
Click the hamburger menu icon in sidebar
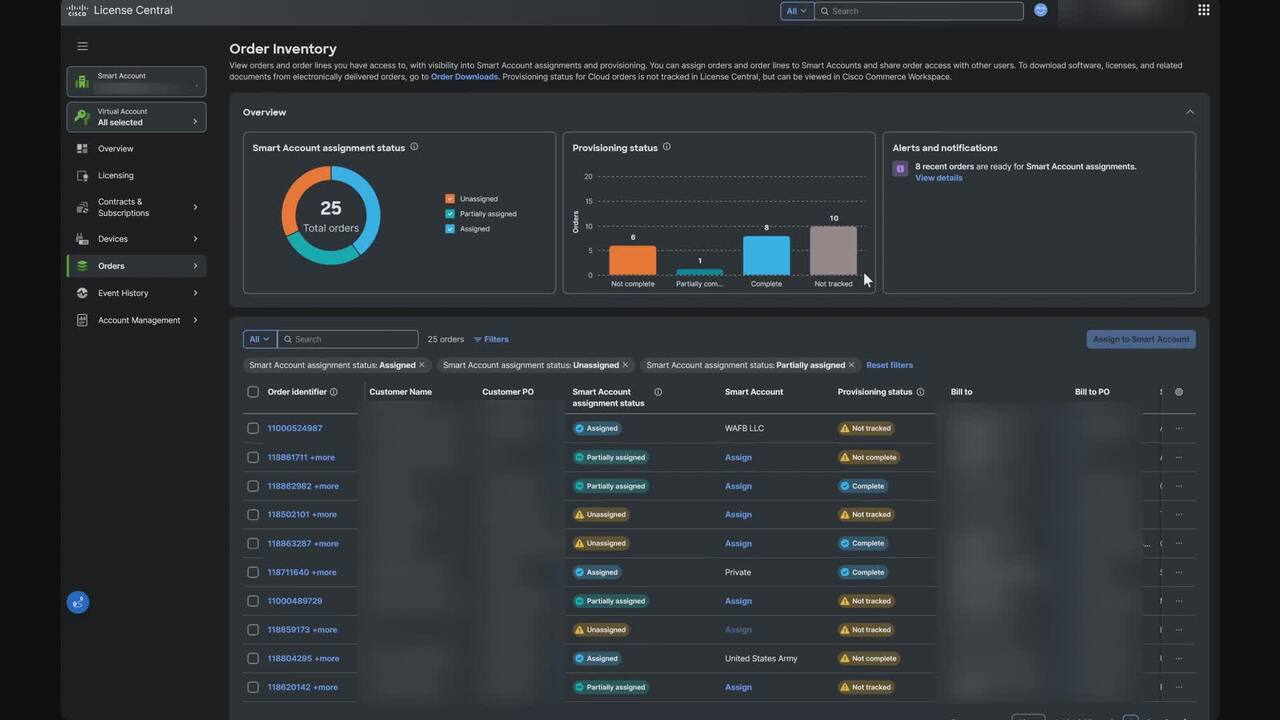pos(83,46)
